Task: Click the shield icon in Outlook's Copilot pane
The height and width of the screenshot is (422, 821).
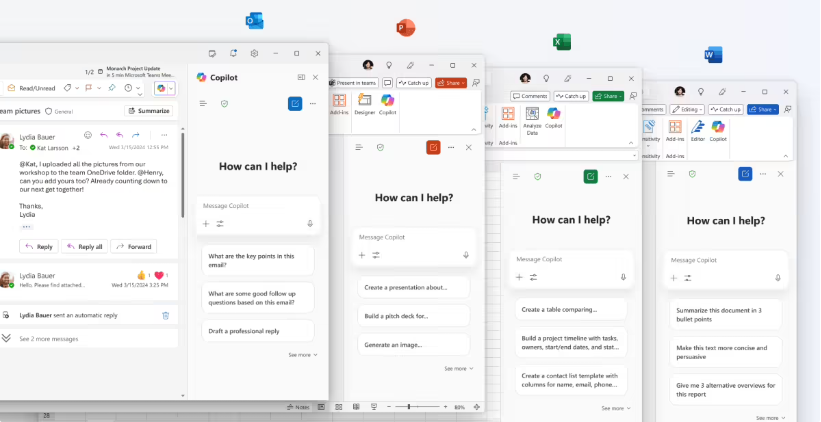Action: [x=225, y=104]
